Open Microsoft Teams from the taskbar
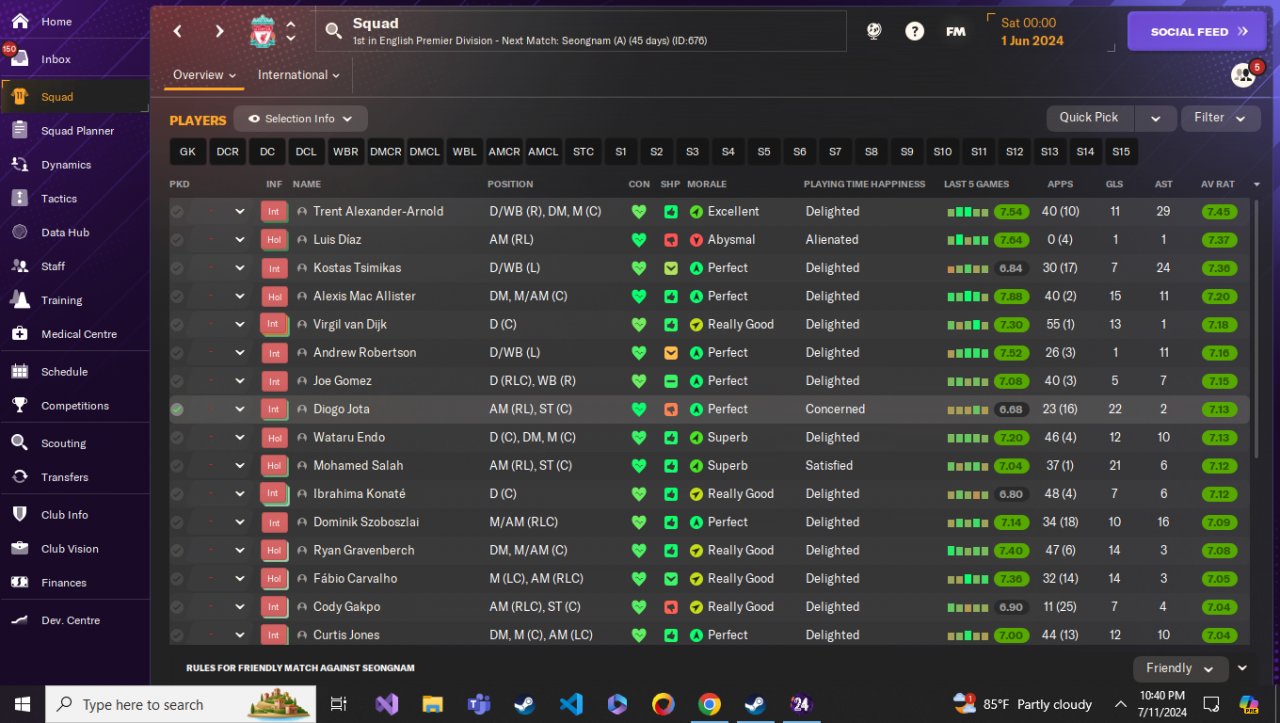 (x=479, y=704)
